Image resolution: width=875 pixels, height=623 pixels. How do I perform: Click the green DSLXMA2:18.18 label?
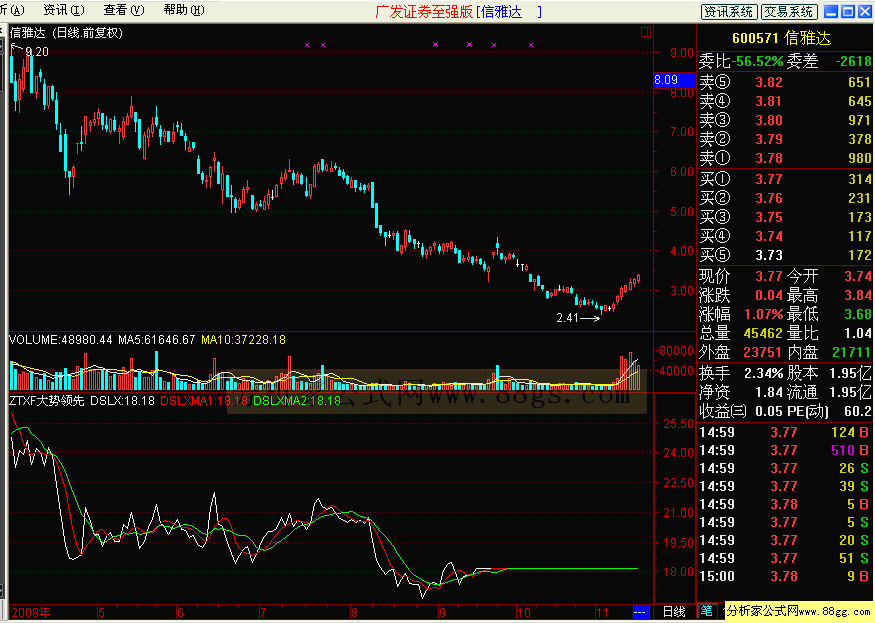pos(297,400)
